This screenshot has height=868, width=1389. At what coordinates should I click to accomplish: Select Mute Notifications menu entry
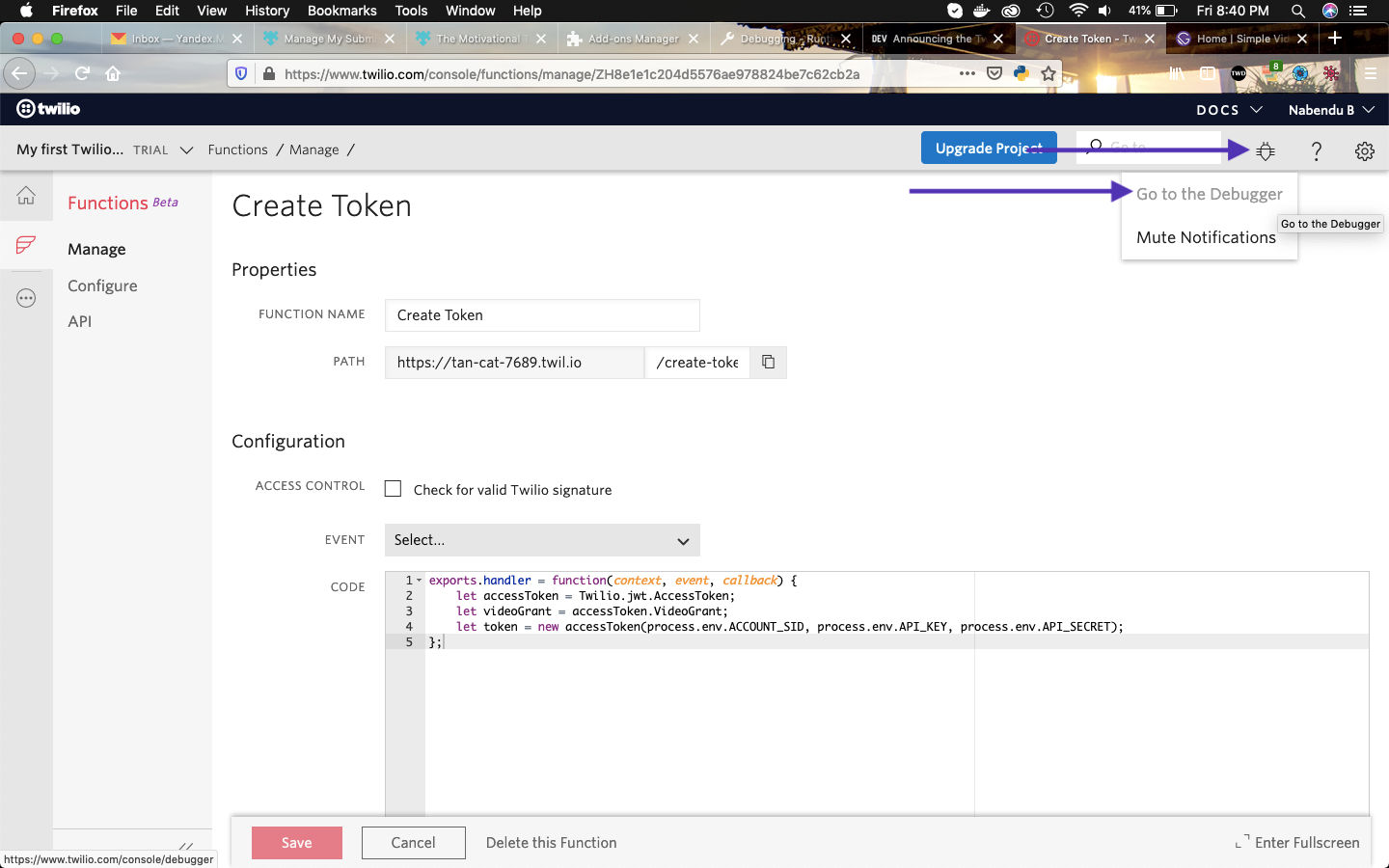[1206, 237]
